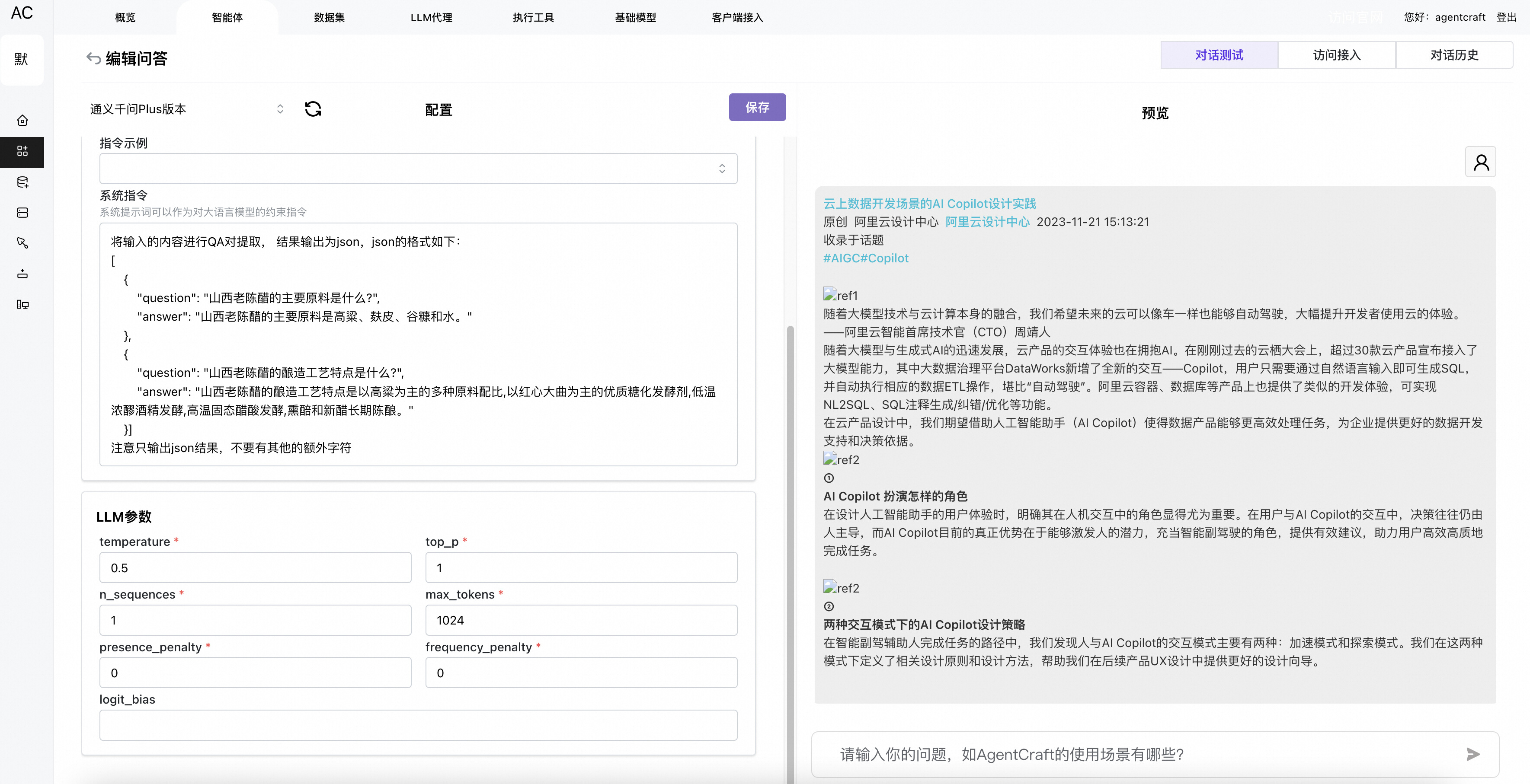The image size is (1530, 784).
Task: Select the 对话测试 tab
Action: pyautogui.click(x=1220, y=55)
